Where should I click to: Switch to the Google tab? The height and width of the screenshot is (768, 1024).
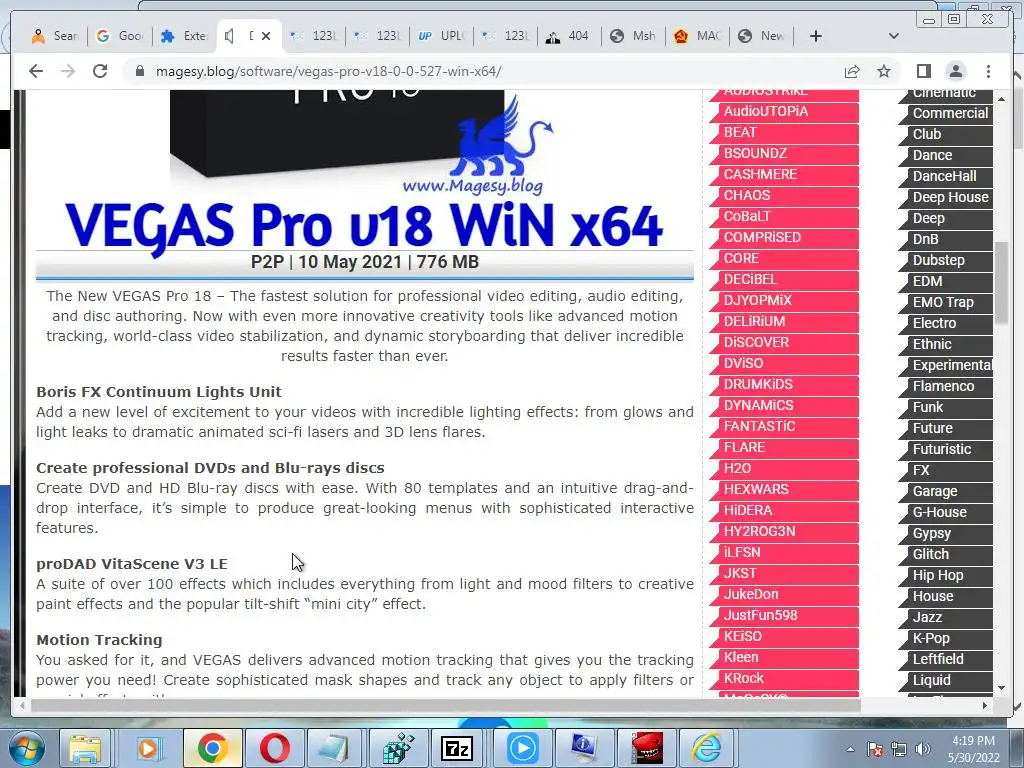tap(120, 36)
